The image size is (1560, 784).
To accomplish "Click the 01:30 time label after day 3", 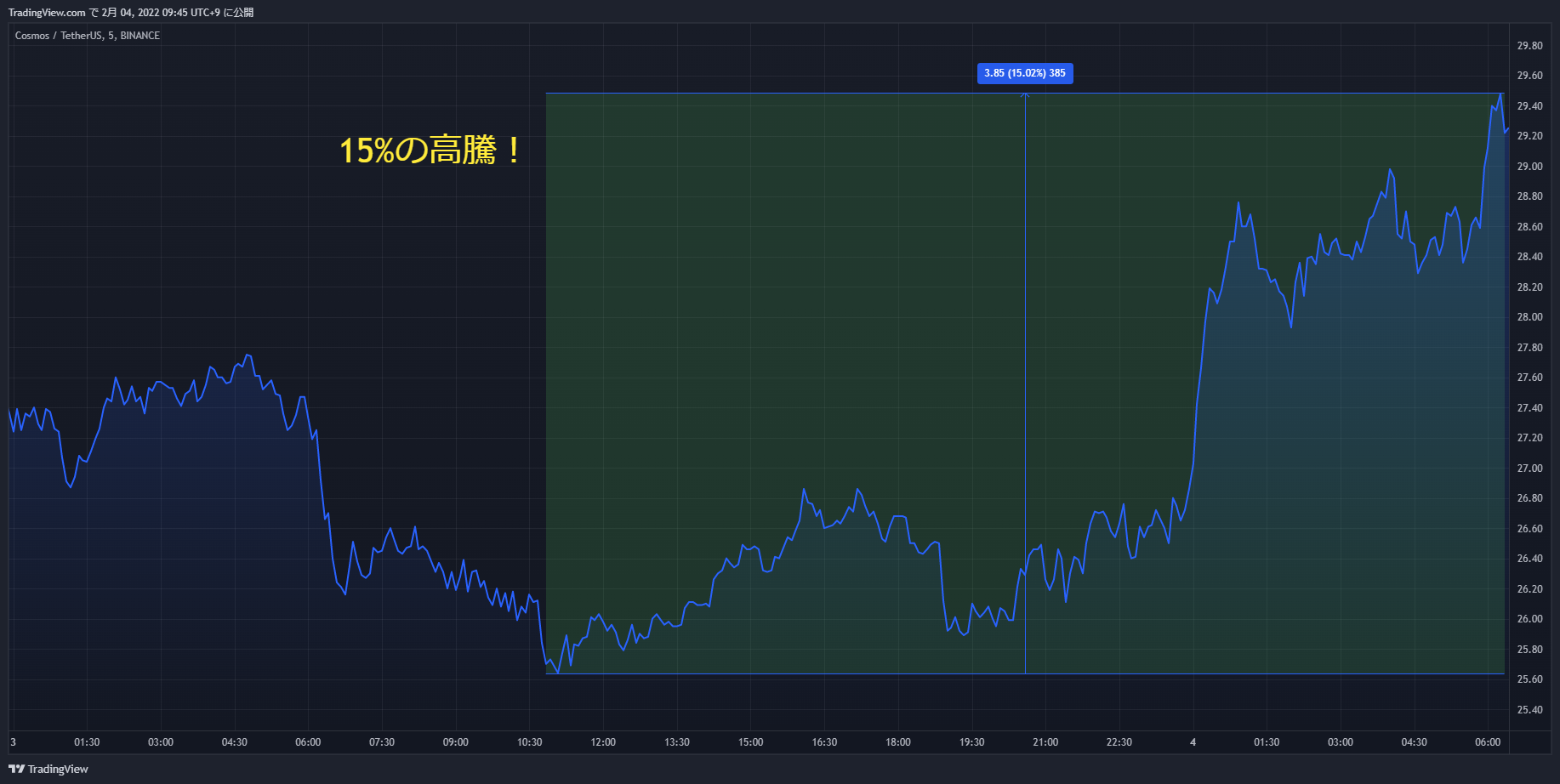I will click(x=87, y=742).
